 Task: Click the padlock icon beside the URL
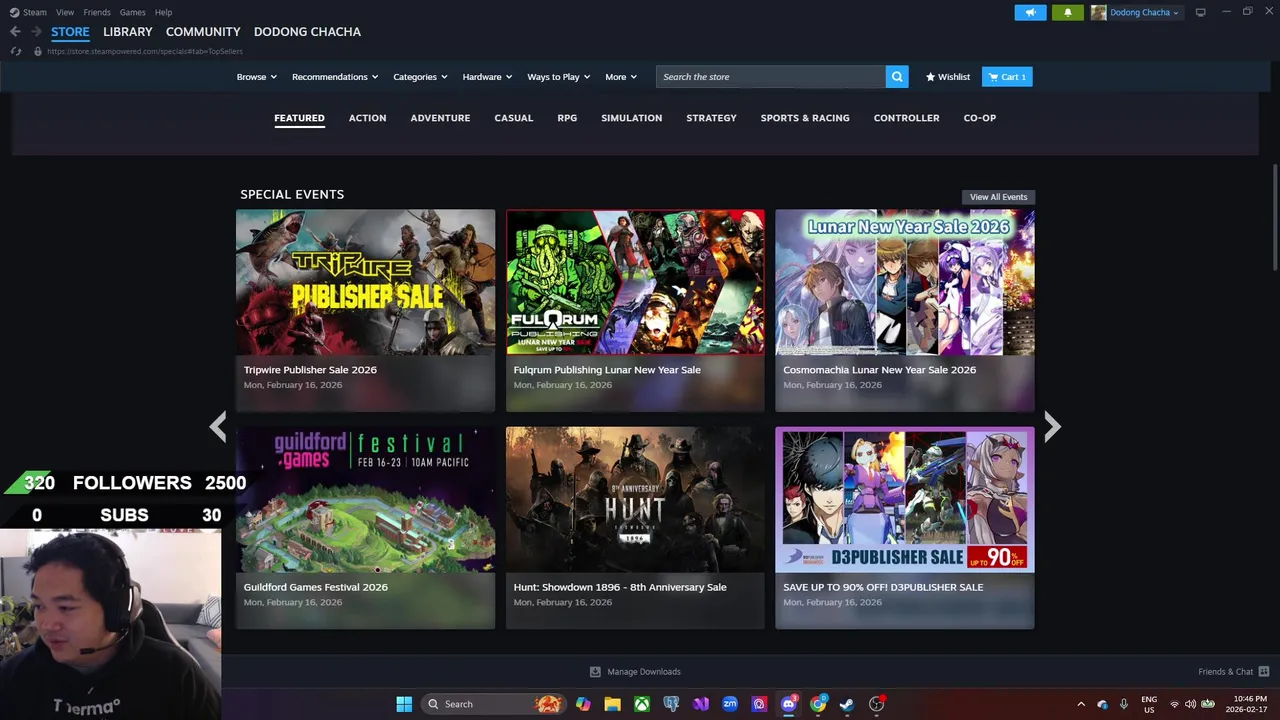pyautogui.click(x=38, y=51)
